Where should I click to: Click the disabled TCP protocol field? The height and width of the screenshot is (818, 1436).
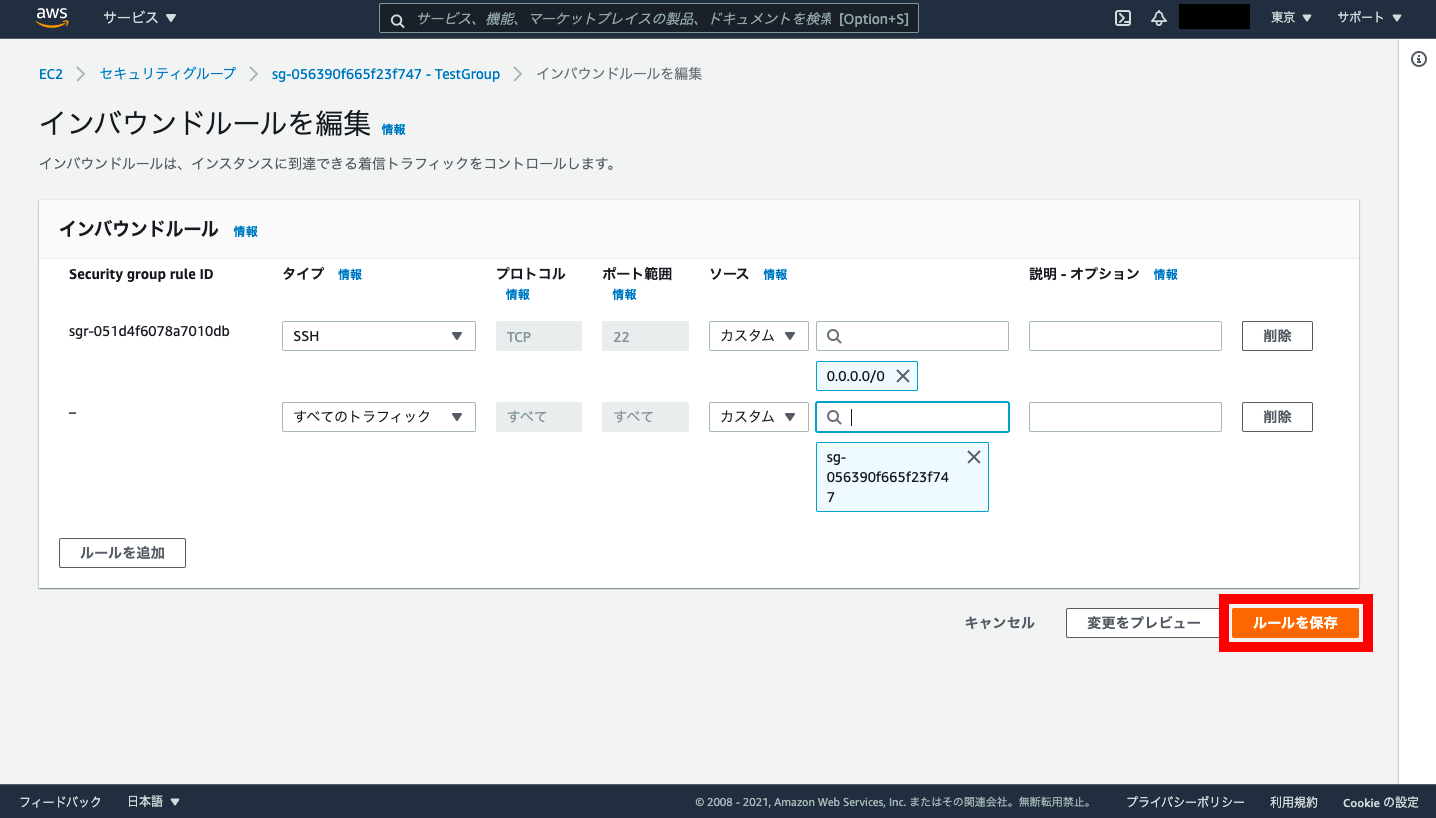coord(539,336)
